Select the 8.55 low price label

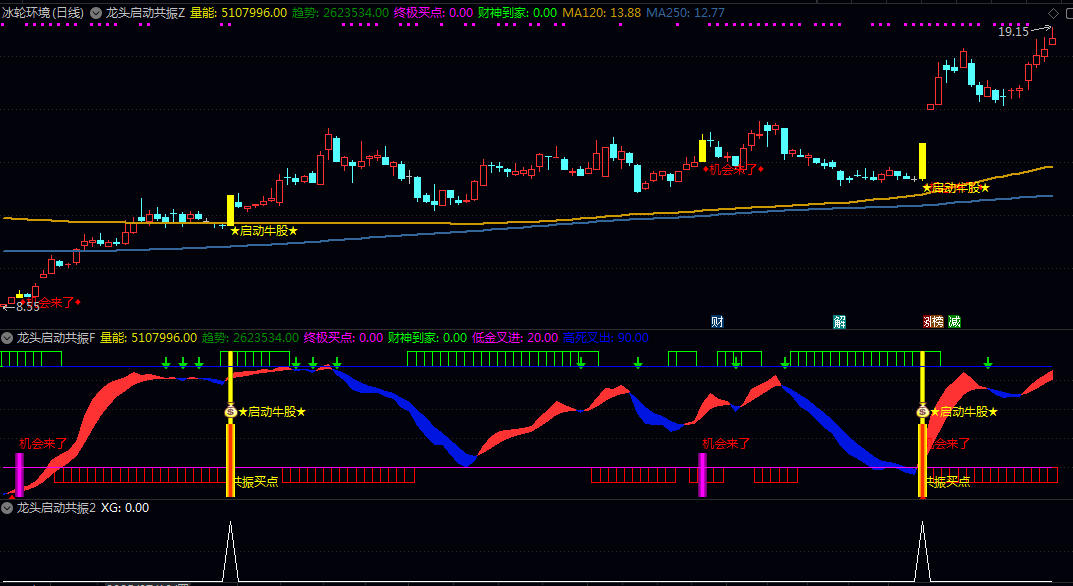[x=27, y=307]
